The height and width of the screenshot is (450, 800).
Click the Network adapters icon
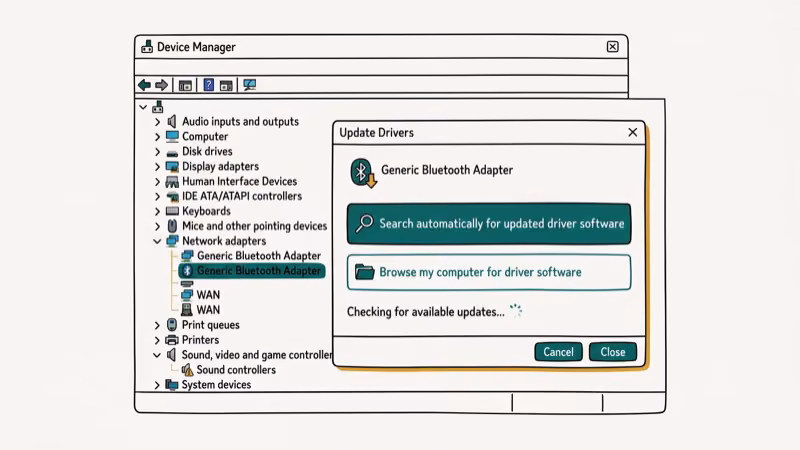(172, 241)
